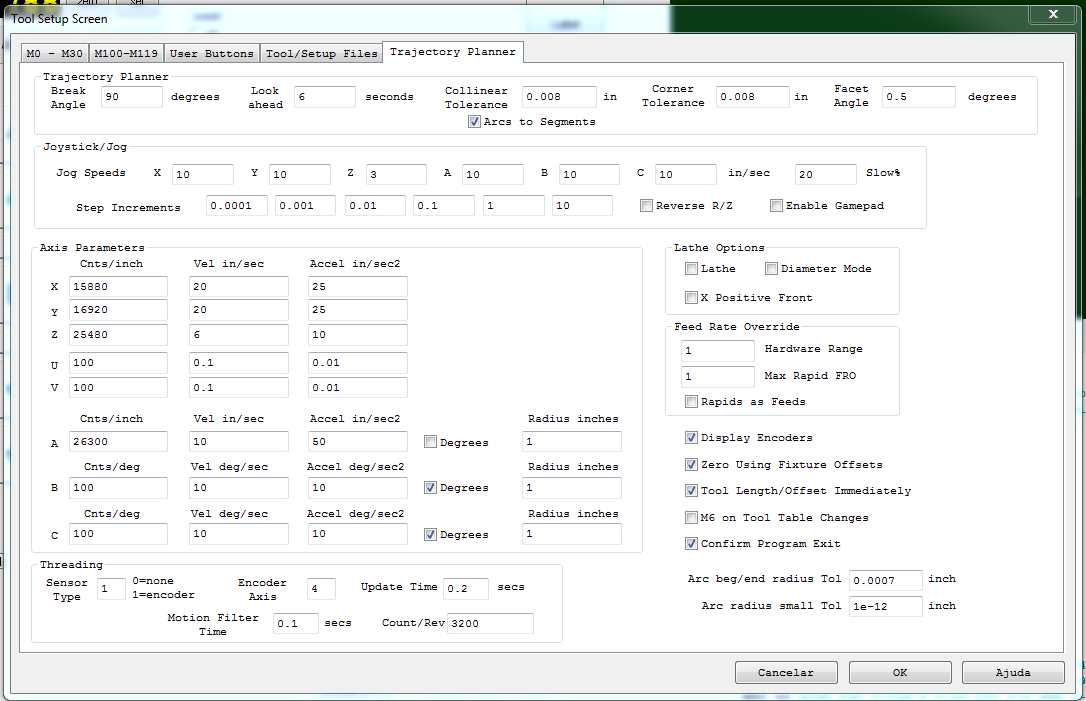Open the Tool/Setup Files tab
This screenshot has height=701, width=1086.
click(x=321, y=53)
